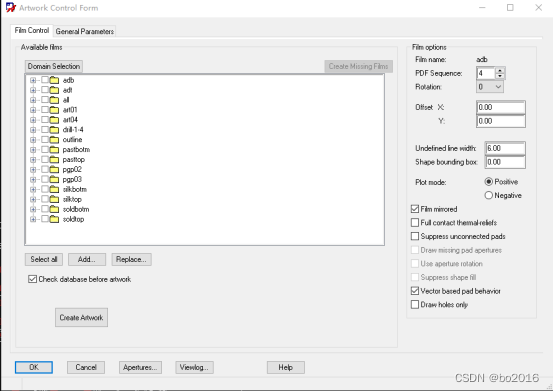Click the Add... button
554x392 pixels.
[87, 259]
